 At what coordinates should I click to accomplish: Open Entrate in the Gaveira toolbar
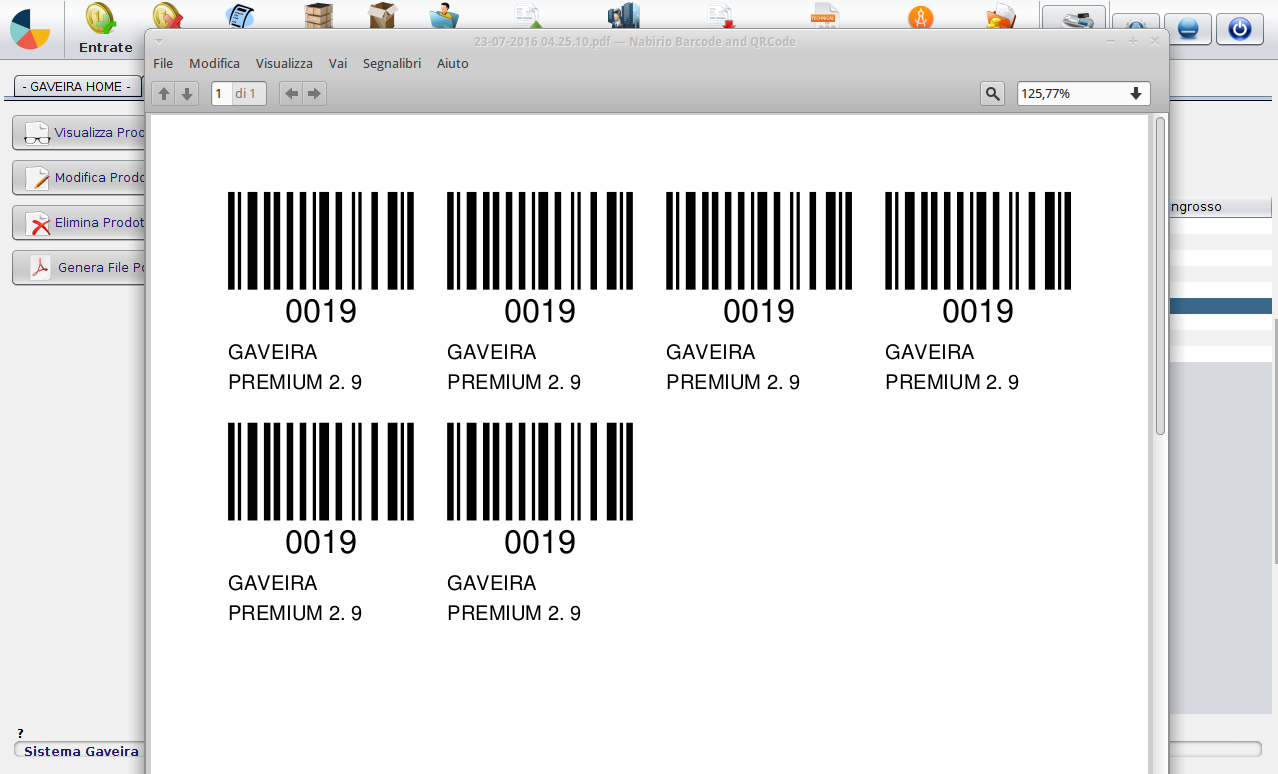tap(105, 29)
